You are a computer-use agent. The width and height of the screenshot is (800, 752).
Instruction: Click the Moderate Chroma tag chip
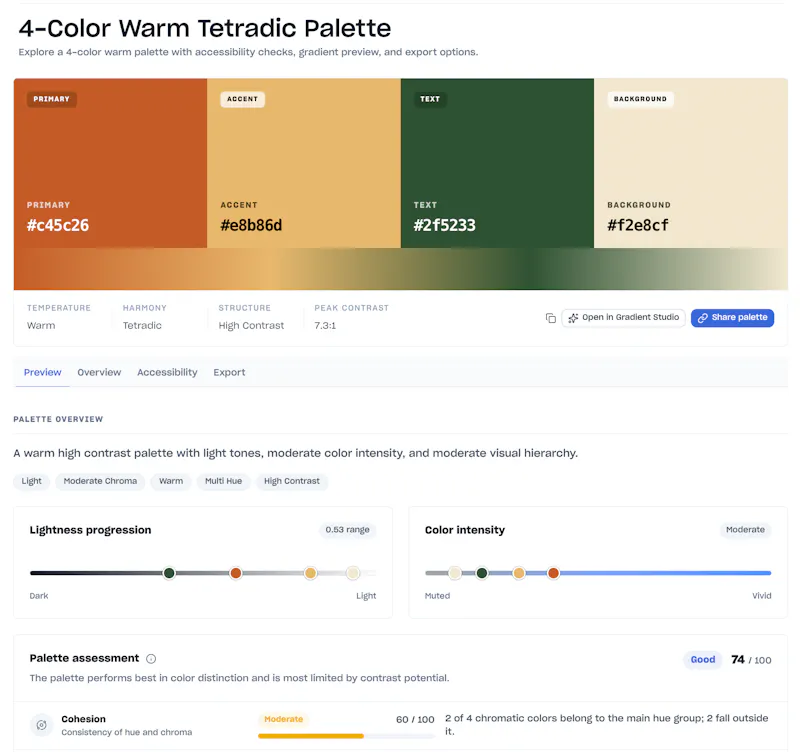pos(100,481)
